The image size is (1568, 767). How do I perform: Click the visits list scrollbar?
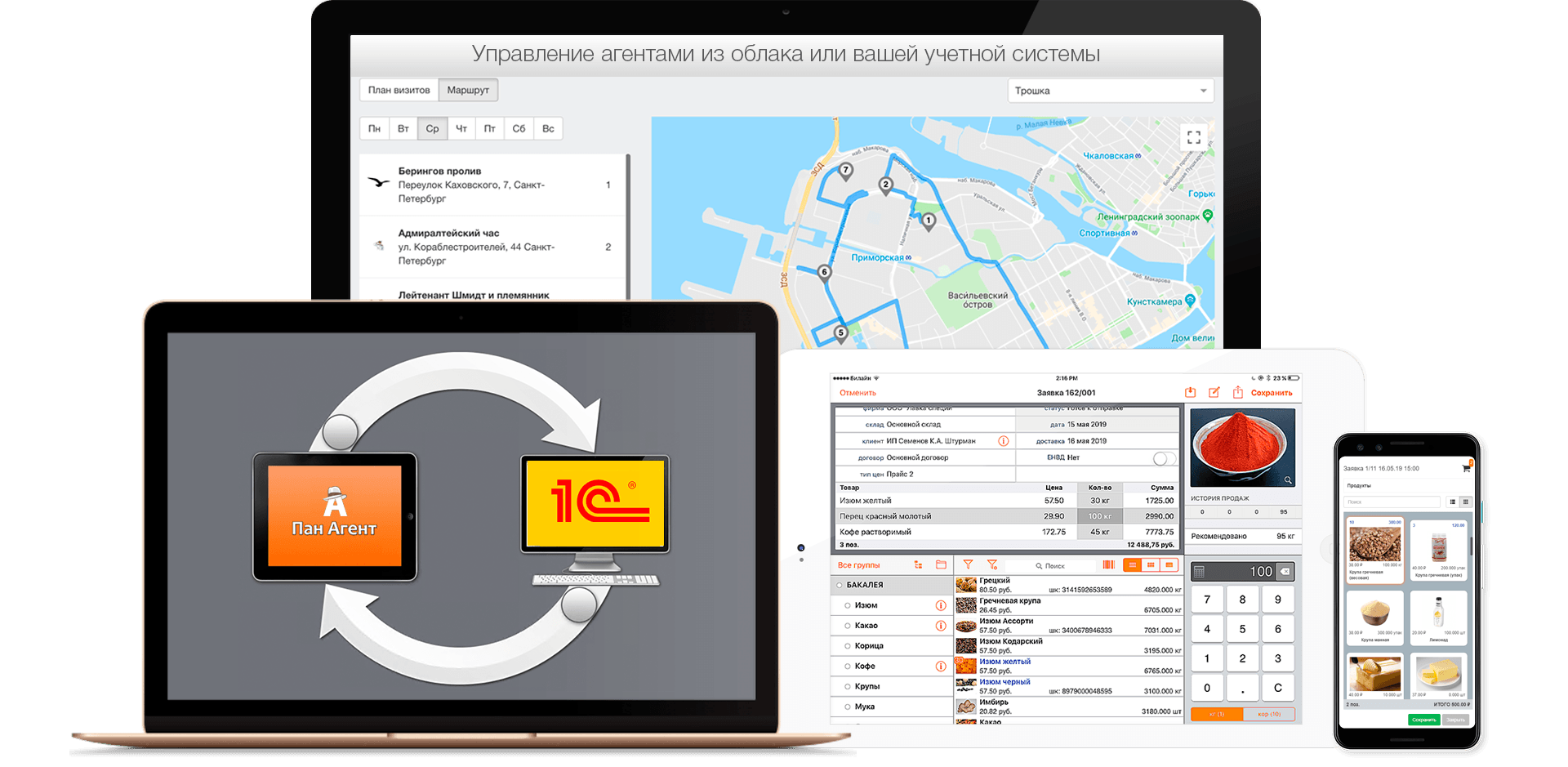[628, 226]
